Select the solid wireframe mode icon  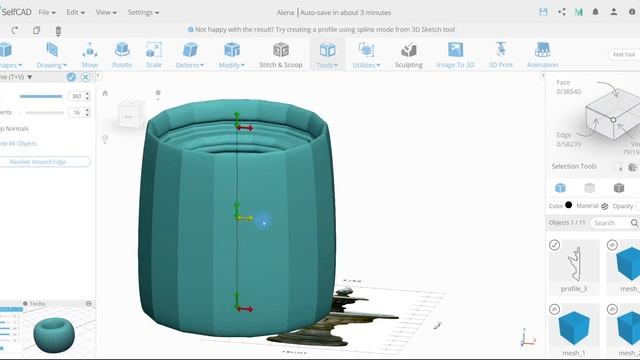pos(619,188)
